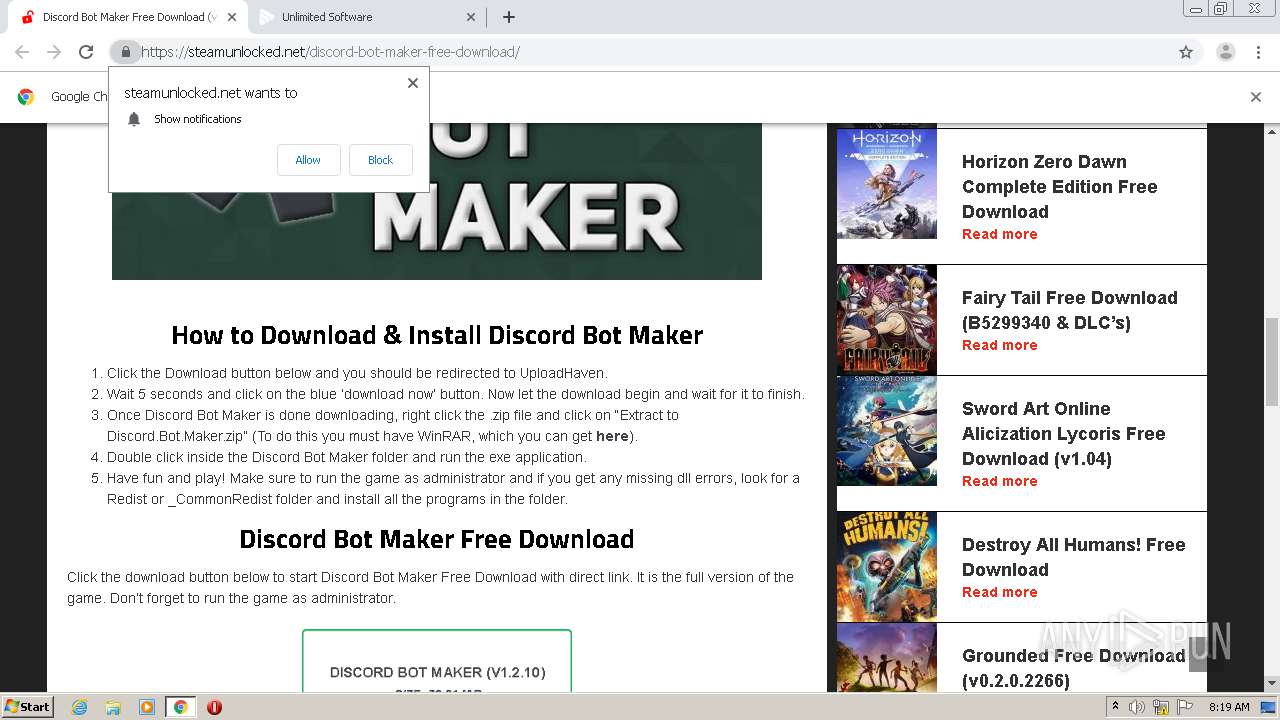Screen dimensions: 1280x720
Task: Click in the address bar URL
Action: pos(330,52)
